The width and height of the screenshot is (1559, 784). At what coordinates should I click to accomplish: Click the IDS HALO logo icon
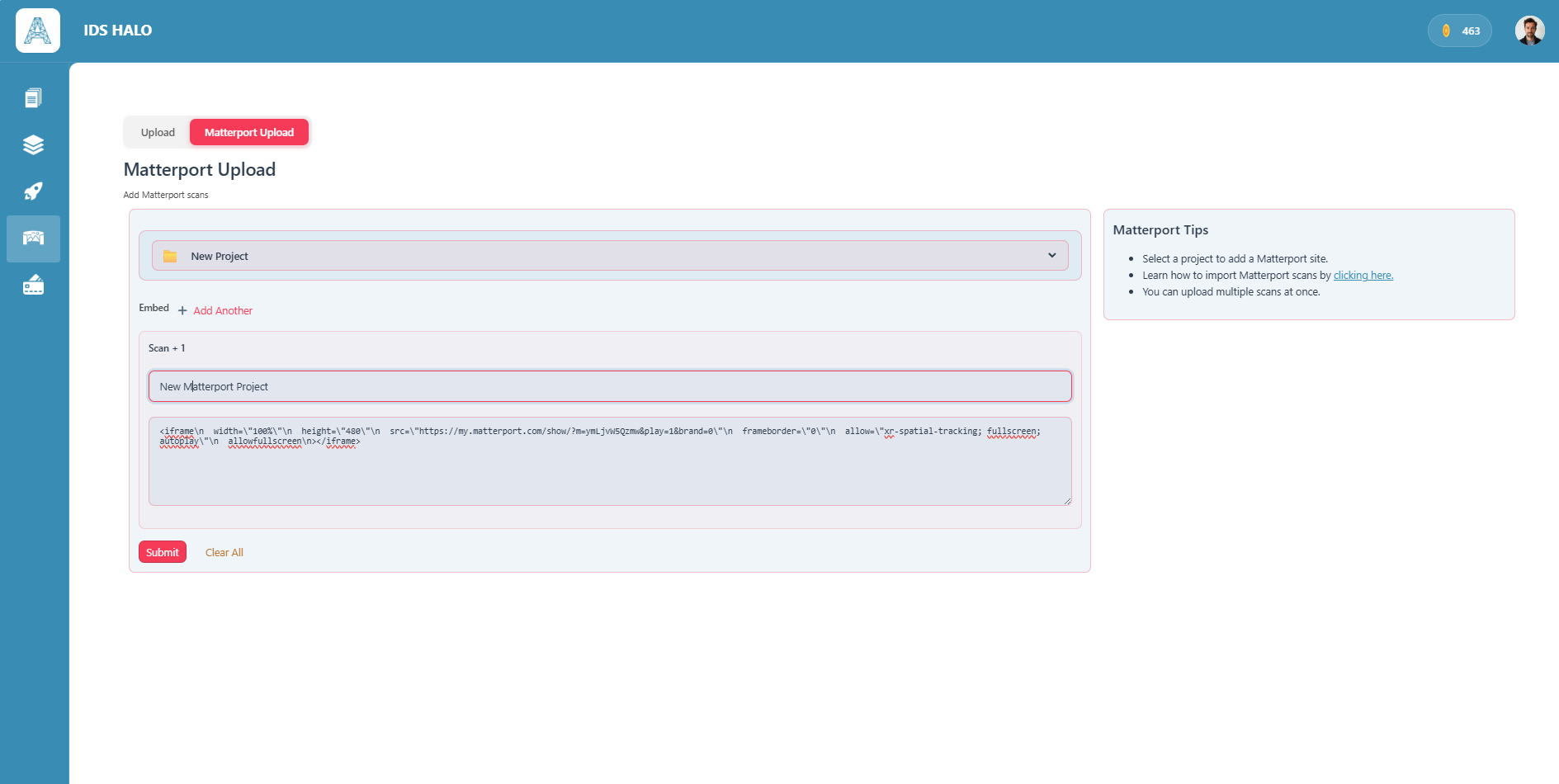(x=38, y=31)
